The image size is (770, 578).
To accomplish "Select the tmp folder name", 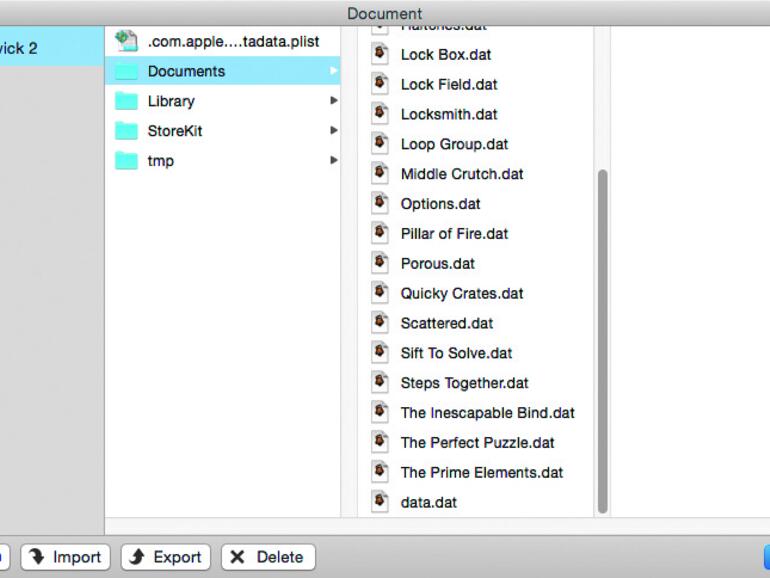I will (x=161, y=161).
